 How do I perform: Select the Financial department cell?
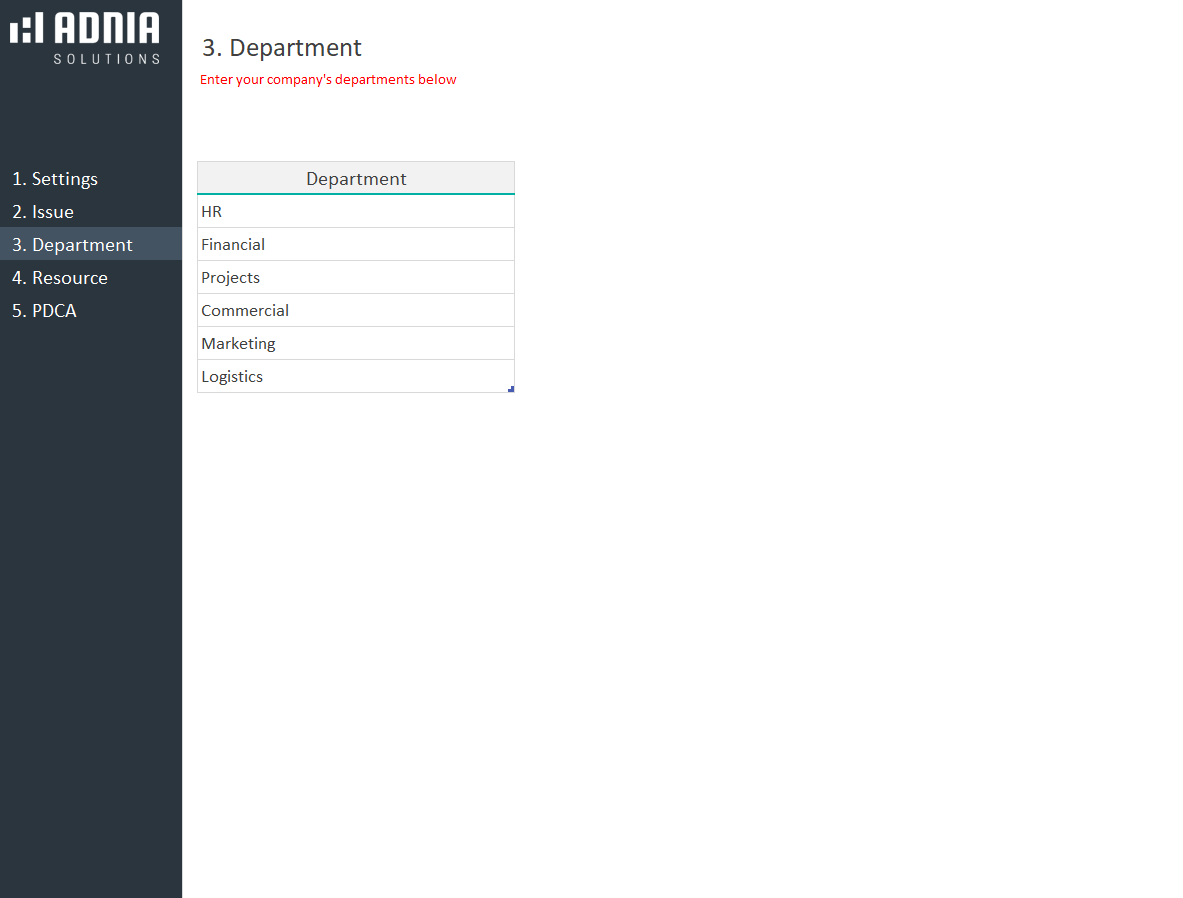point(356,245)
